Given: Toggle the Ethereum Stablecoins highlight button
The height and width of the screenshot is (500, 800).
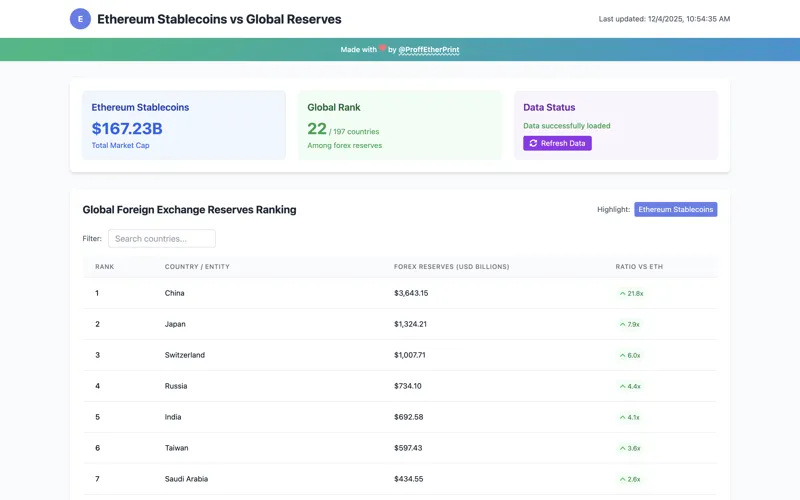Looking at the screenshot, I should click(x=675, y=209).
